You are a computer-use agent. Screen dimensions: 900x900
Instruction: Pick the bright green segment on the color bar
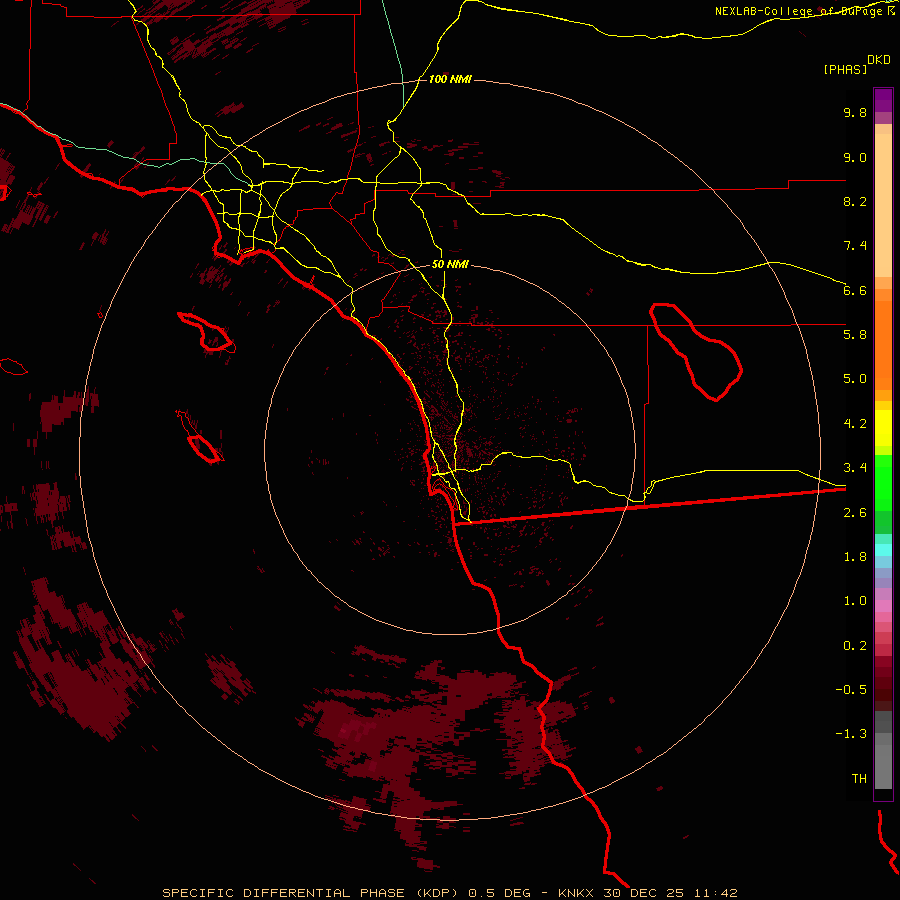coord(883,482)
